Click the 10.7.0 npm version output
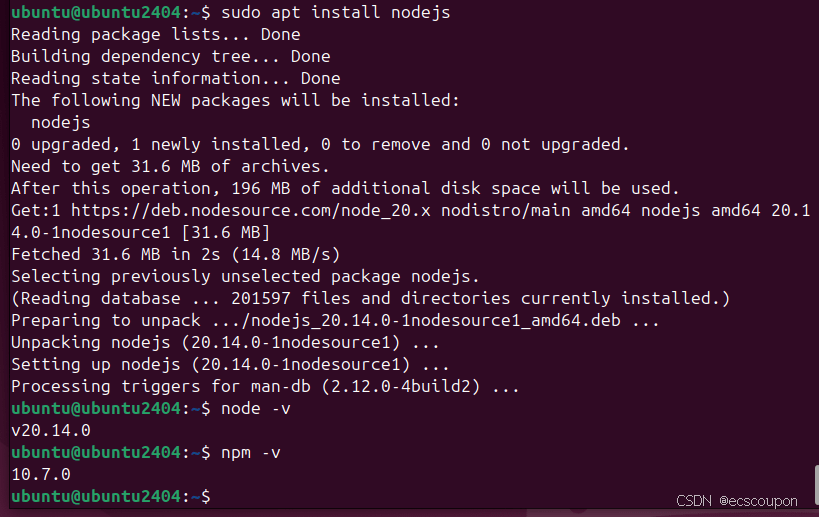Screen dimensions: 819x517 click(x=41, y=474)
